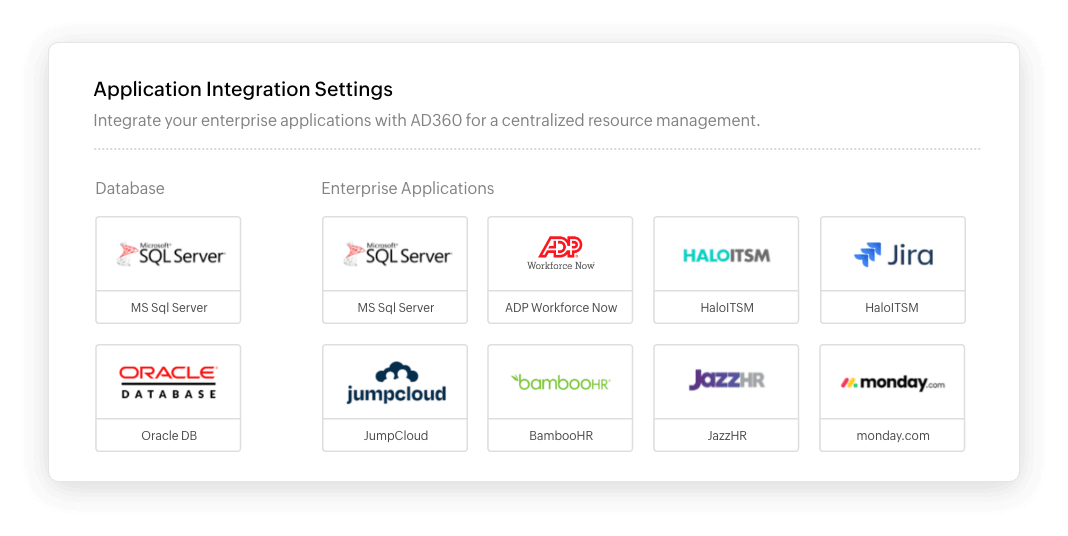Viewport: 1068px width, 536px height.
Task: Click the 'ADP Workforce Now' label
Action: [561, 308]
